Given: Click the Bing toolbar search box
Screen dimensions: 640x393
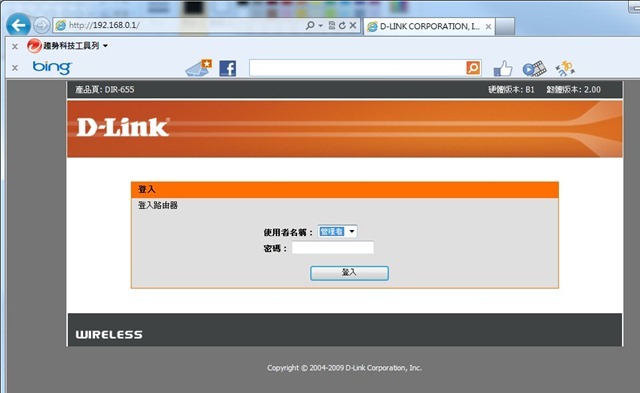Looking at the screenshot, I should pyautogui.click(x=358, y=68).
